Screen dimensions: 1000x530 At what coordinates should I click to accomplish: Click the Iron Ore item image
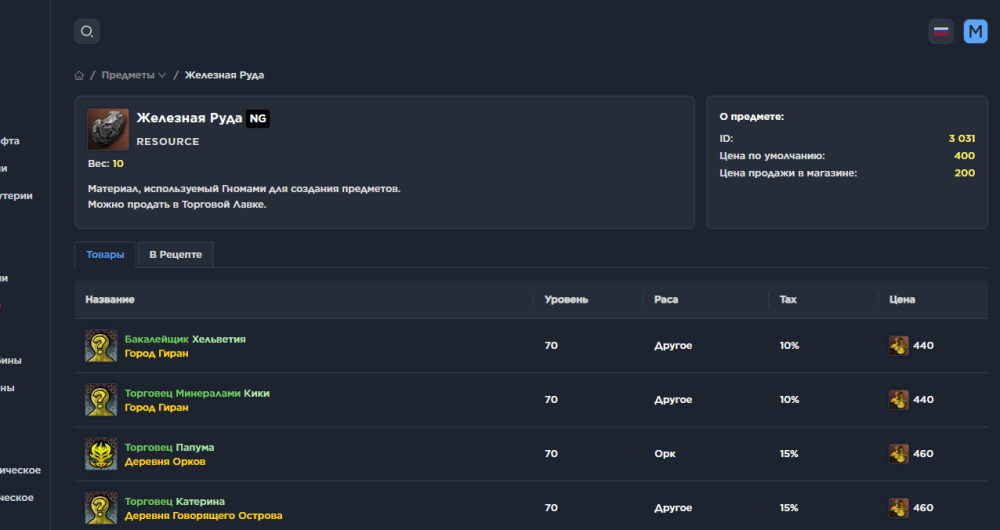[108, 129]
